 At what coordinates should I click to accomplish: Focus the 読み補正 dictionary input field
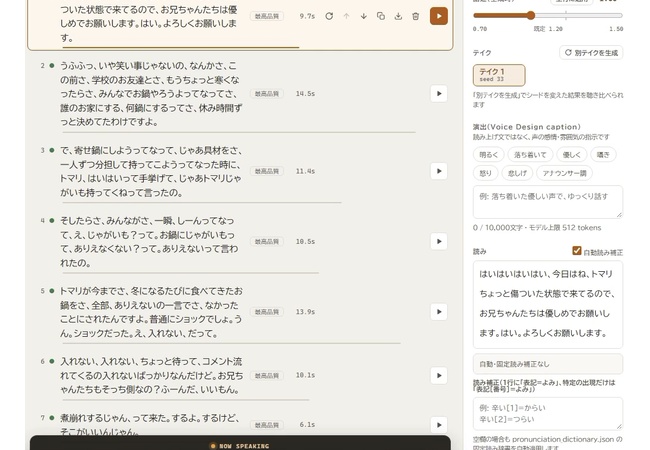pos(548,414)
